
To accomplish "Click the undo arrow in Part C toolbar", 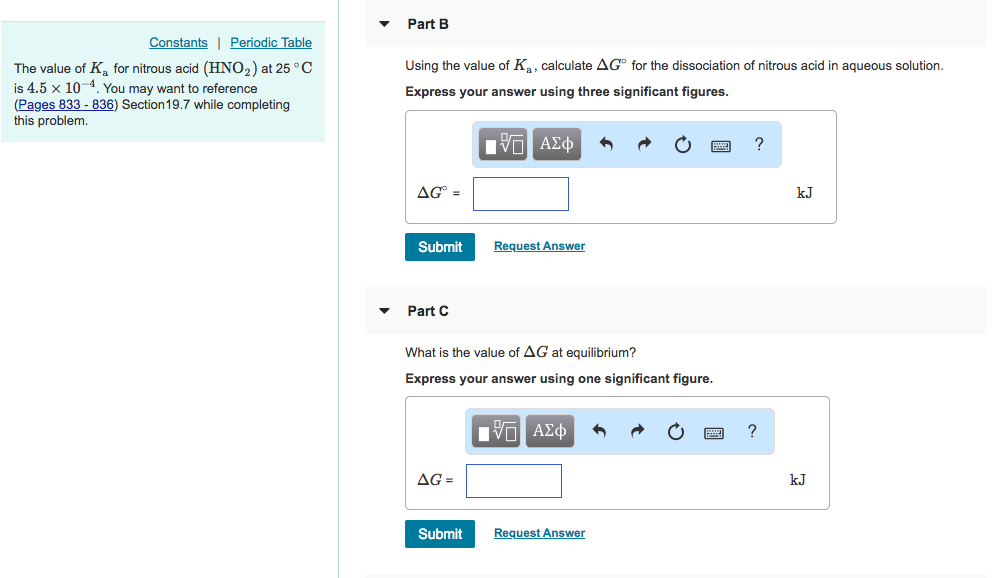I will (598, 430).
